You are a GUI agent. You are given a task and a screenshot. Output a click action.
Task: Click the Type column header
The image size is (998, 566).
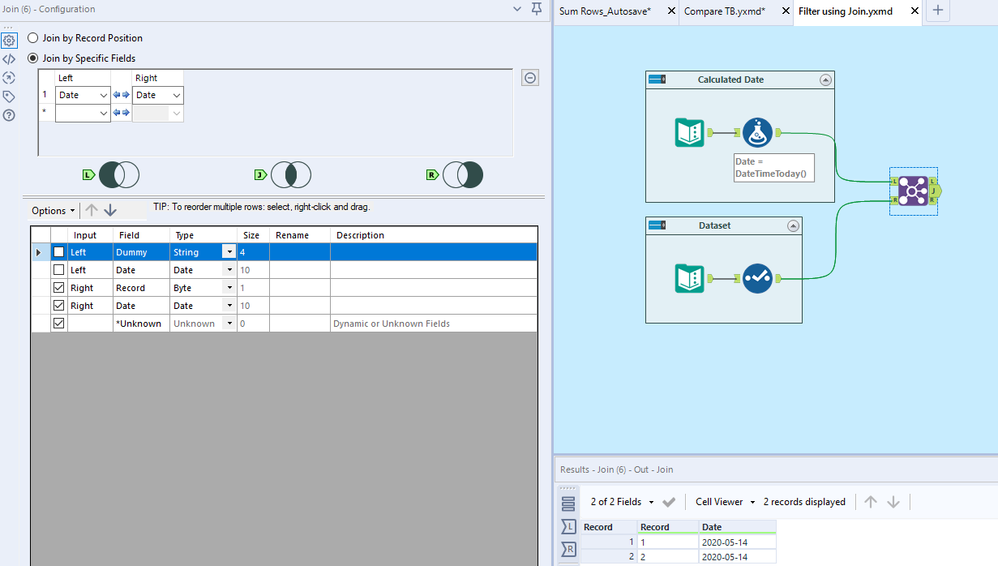[x=203, y=235]
